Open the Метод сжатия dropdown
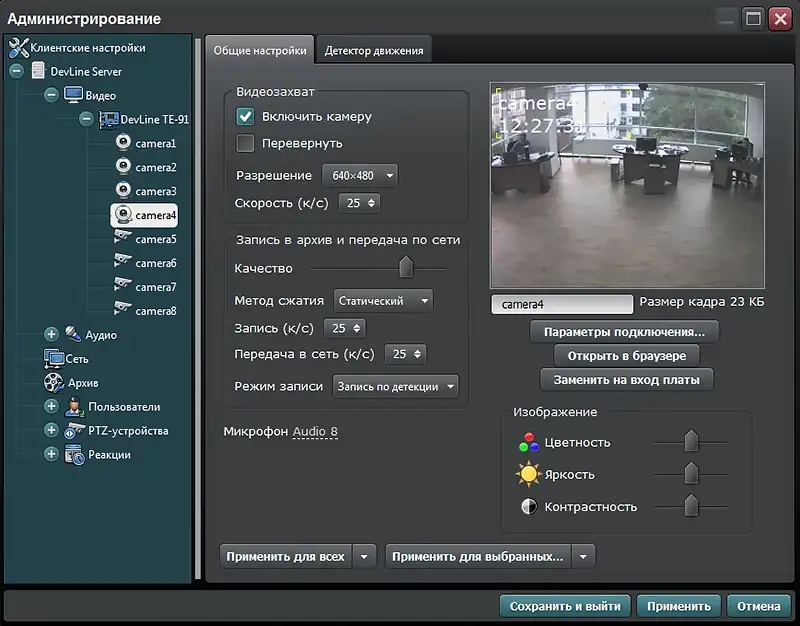The width and height of the screenshot is (800, 626). 383,301
